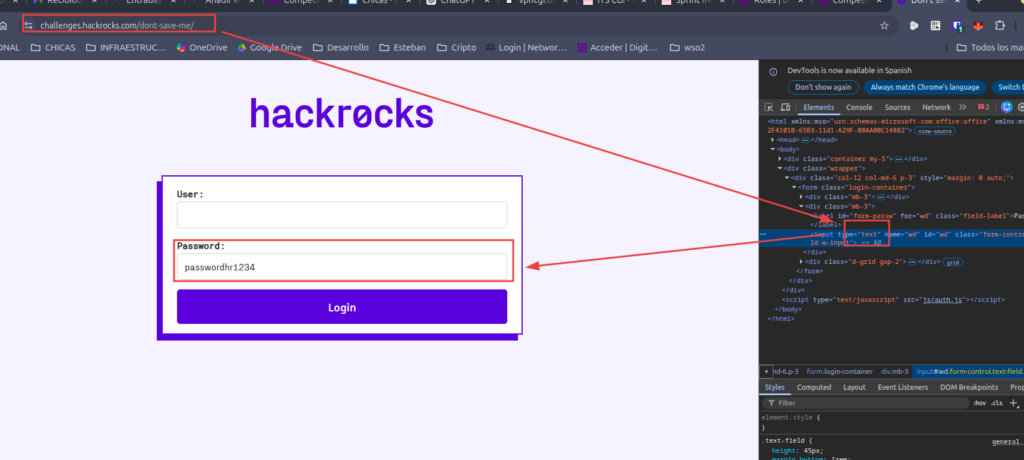Expand the head element node
This screenshot has width=1024, height=460.
773,140
